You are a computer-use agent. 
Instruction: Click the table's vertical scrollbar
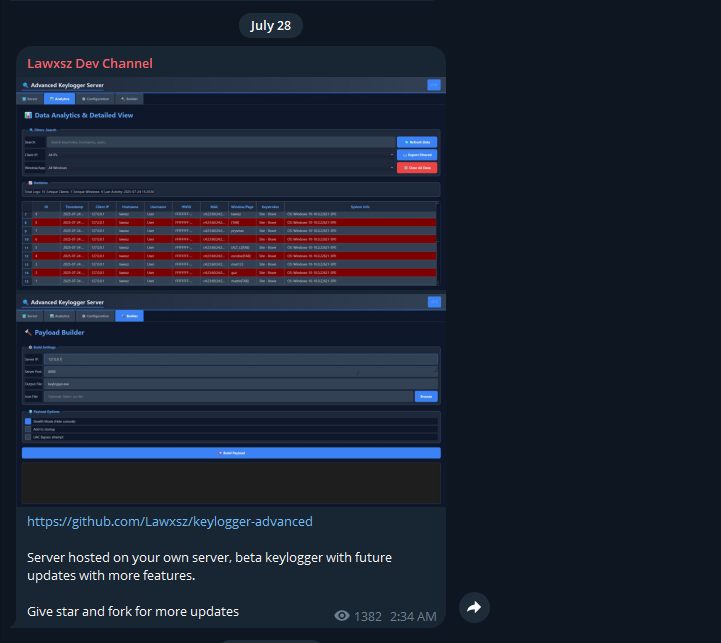(438, 243)
